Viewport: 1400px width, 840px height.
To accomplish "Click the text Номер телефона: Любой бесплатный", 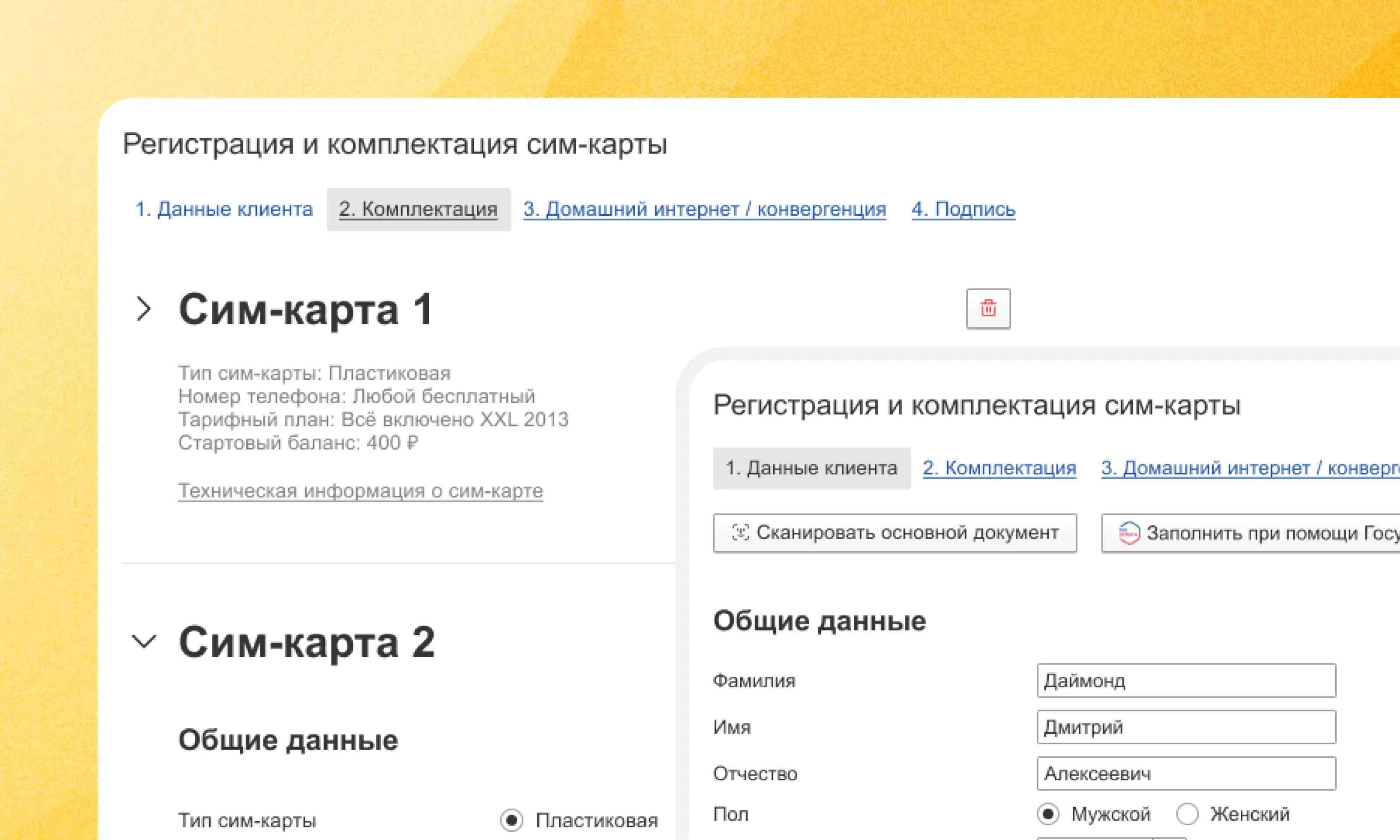I will pos(357,396).
